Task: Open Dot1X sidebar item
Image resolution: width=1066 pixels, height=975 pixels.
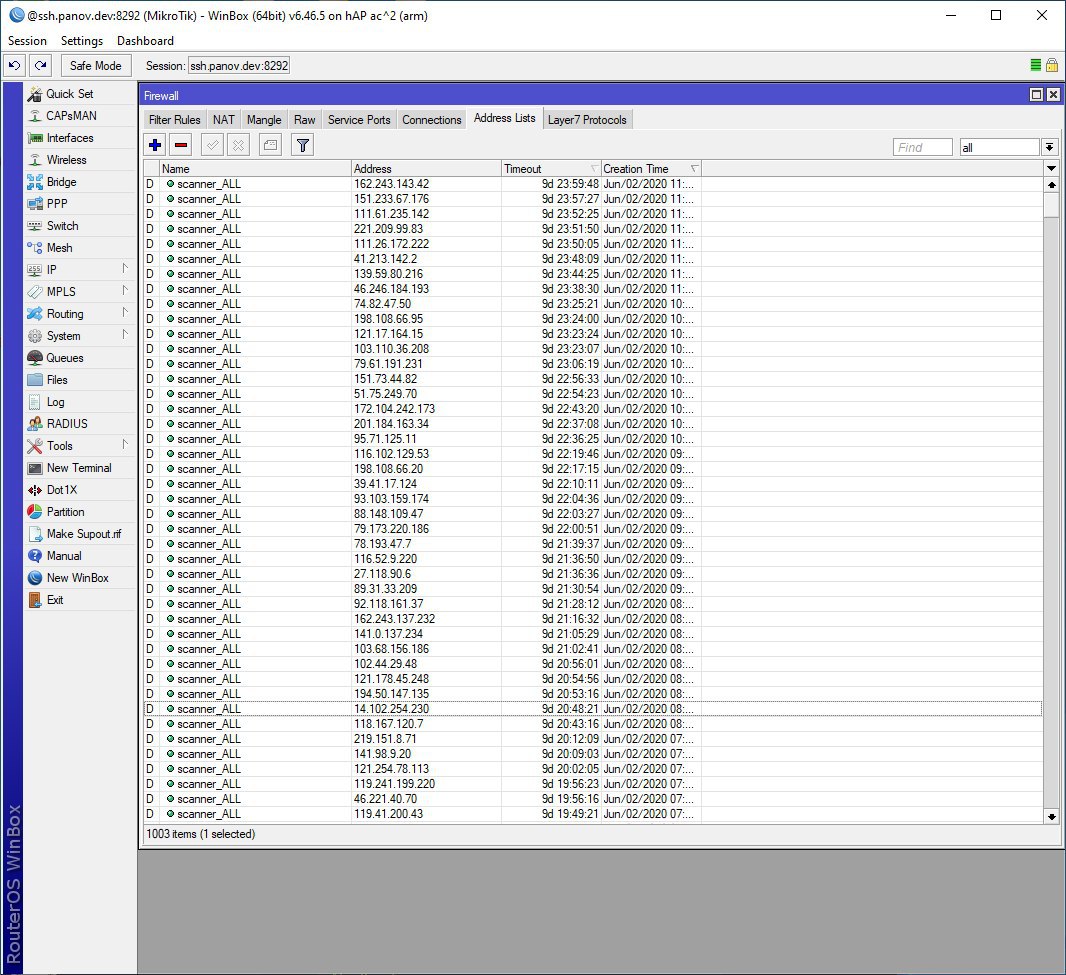Action: pyautogui.click(x=80, y=490)
